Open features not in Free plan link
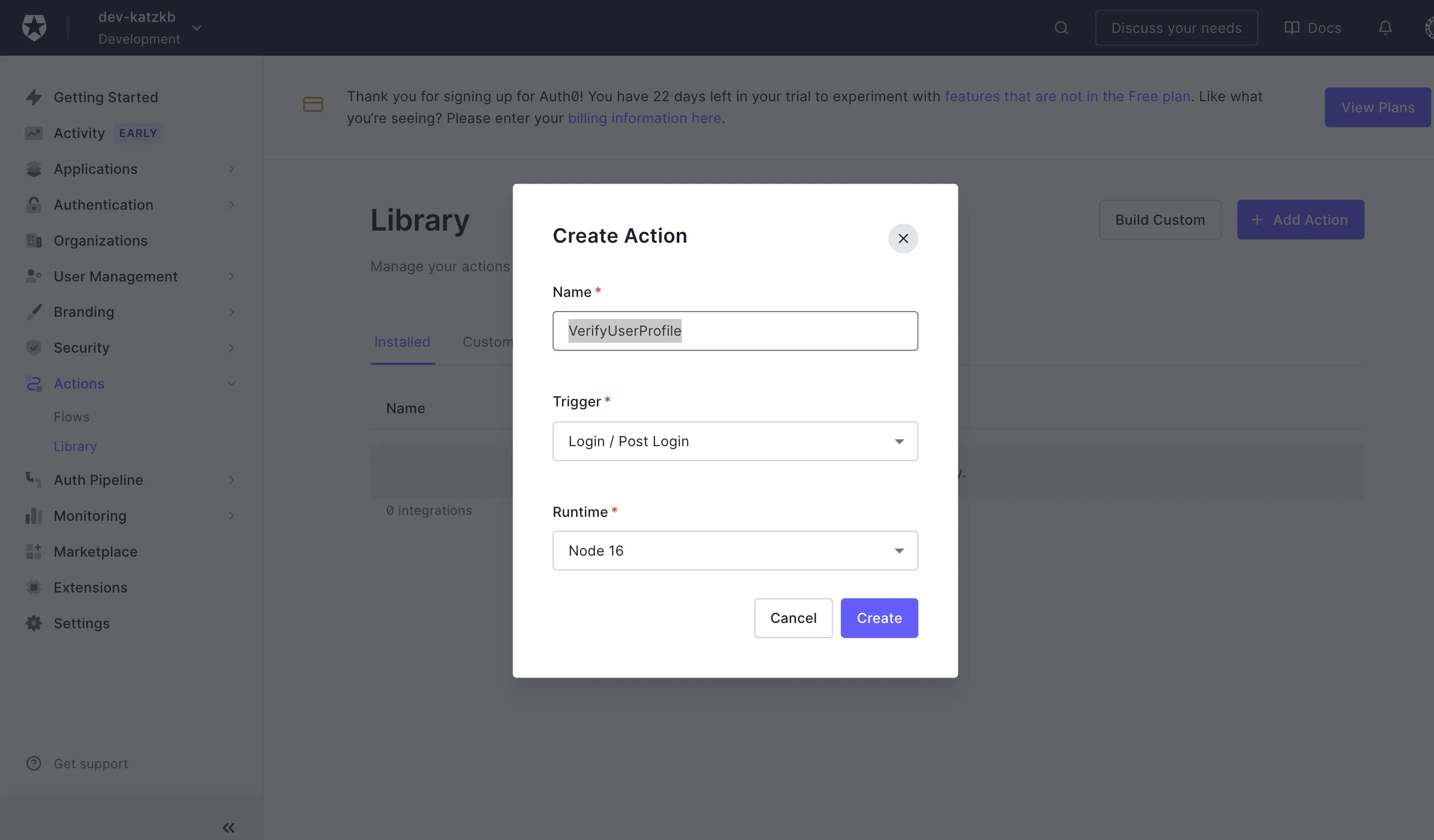Screen dimensions: 1434x840 click(x=1068, y=97)
